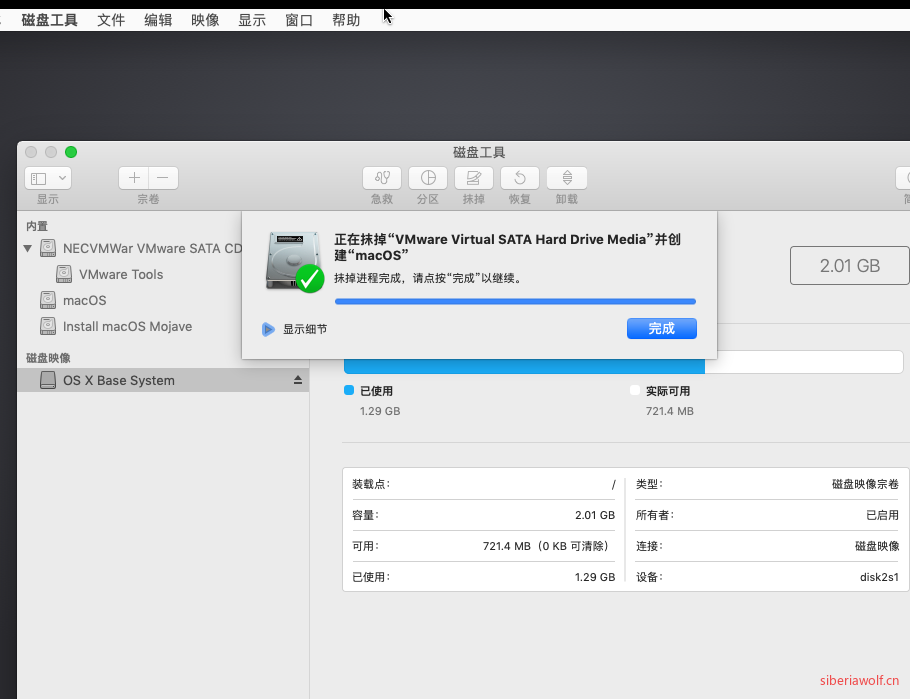The width and height of the screenshot is (910, 699).
Task: Click the VMware Tools label text
Action: (121, 274)
